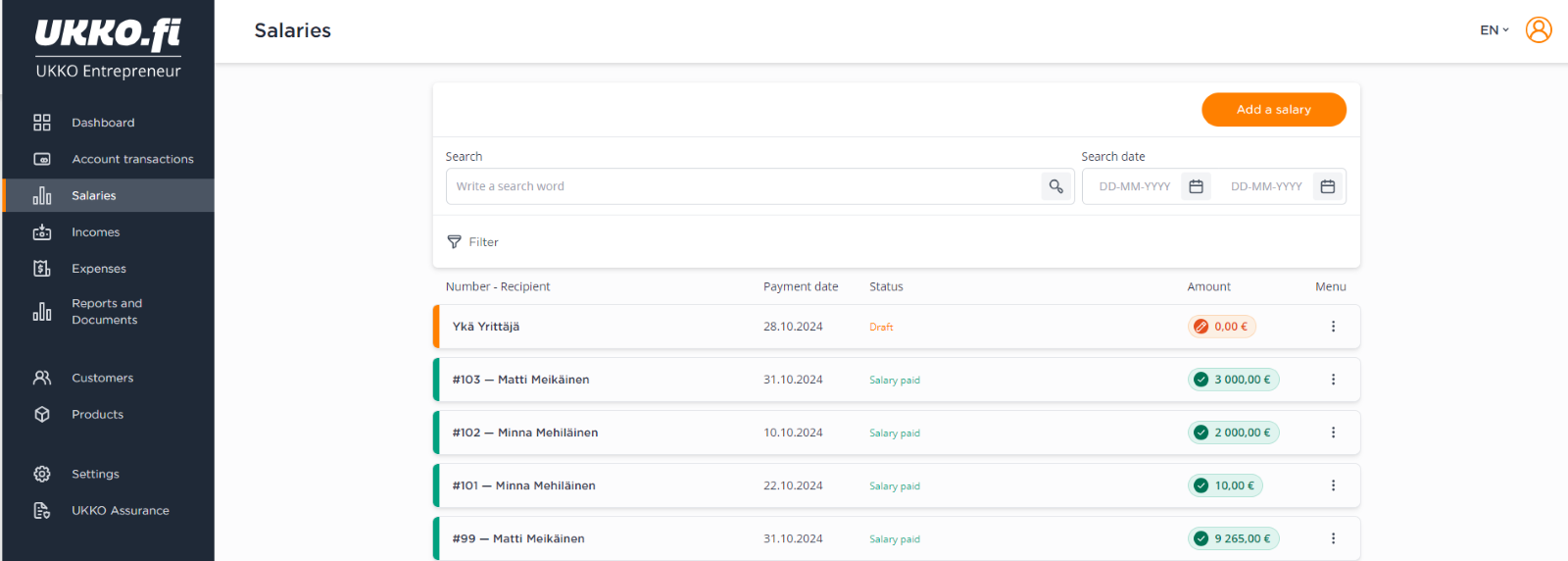
Task: Open the three-dot menu for salary #102
Action: click(1333, 433)
